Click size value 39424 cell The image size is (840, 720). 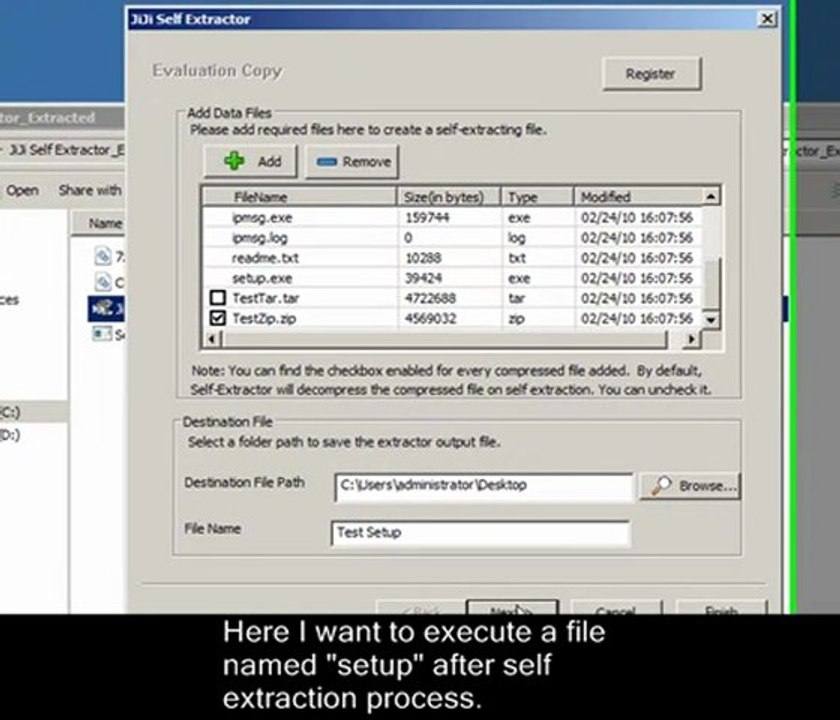423,279
